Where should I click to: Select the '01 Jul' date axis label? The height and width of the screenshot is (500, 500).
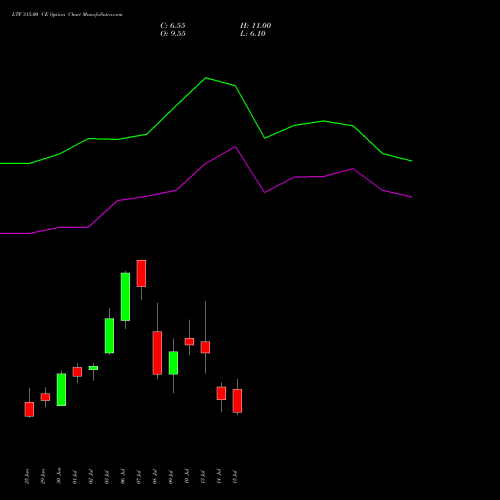point(75,476)
